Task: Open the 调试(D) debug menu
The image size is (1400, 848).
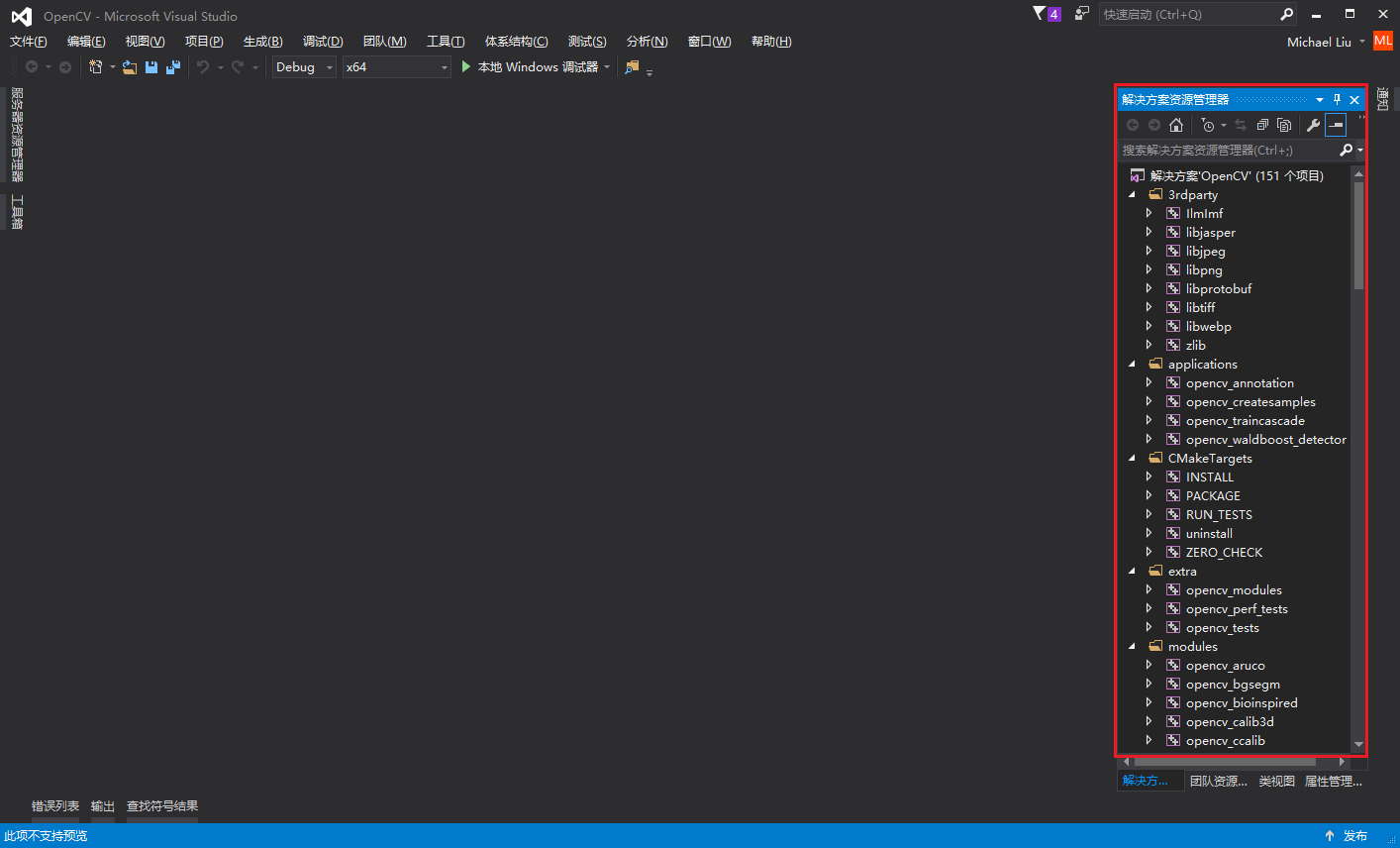Action: [323, 42]
